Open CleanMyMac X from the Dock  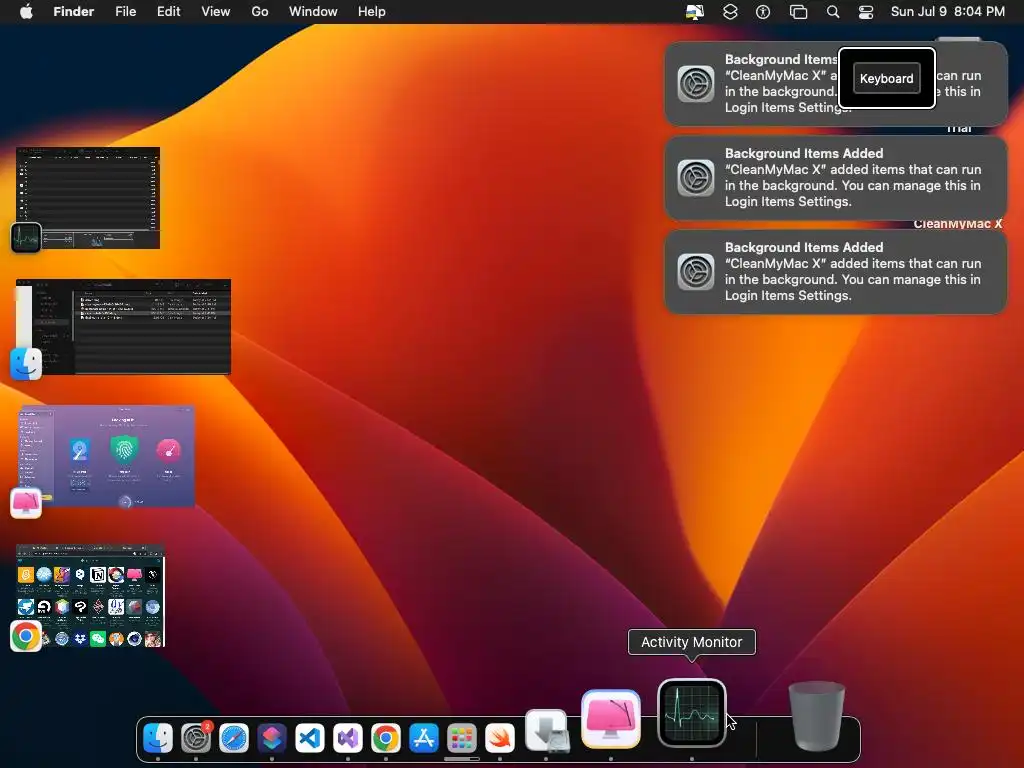point(611,718)
